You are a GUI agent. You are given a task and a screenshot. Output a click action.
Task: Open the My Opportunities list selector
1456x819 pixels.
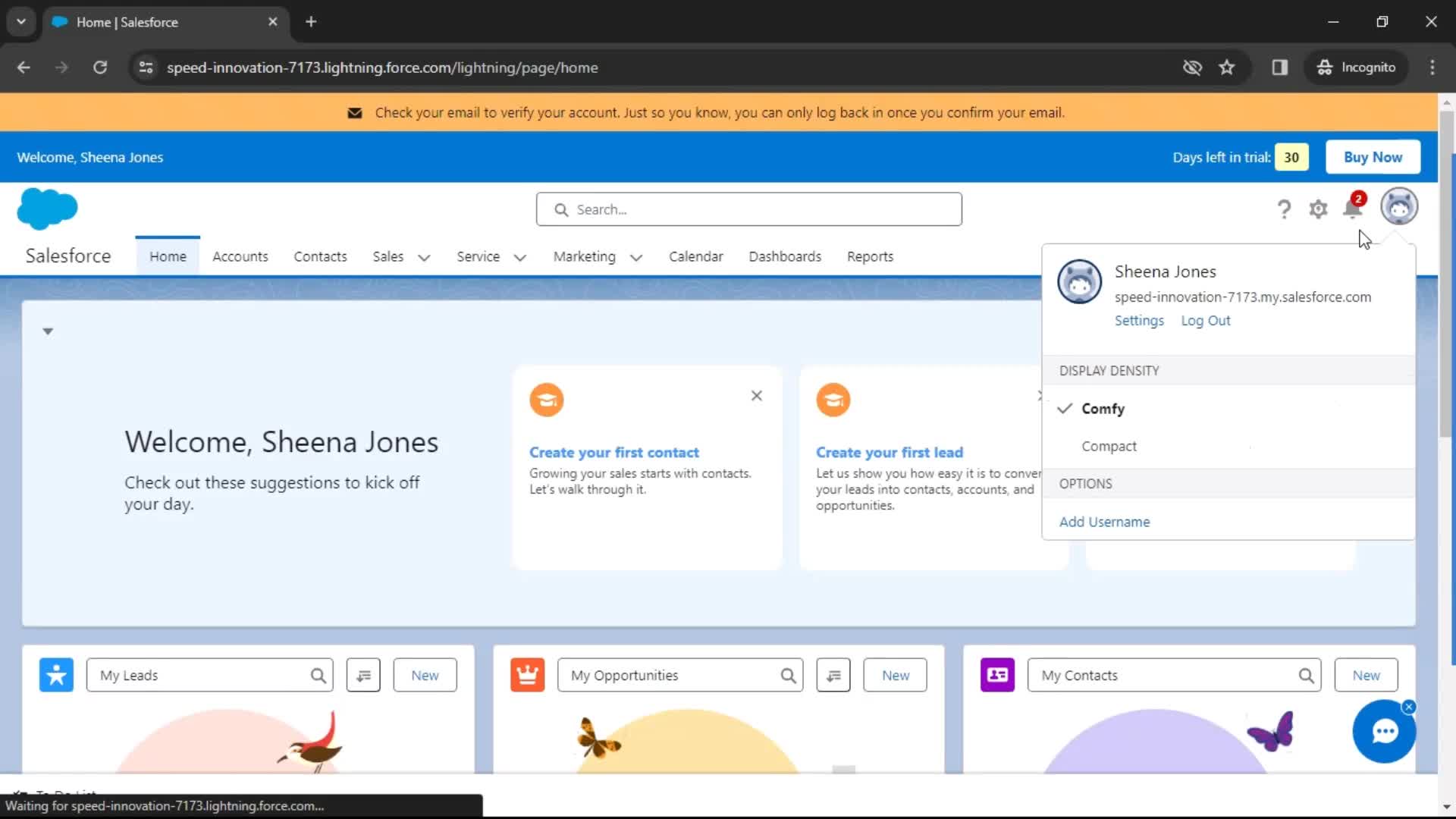coord(680,675)
